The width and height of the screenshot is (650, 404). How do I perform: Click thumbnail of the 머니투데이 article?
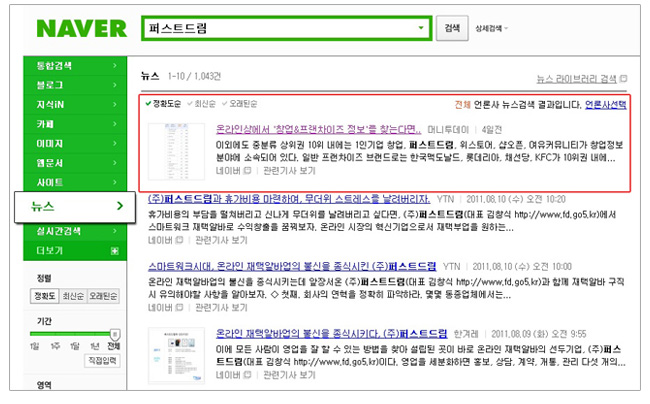point(176,151)
